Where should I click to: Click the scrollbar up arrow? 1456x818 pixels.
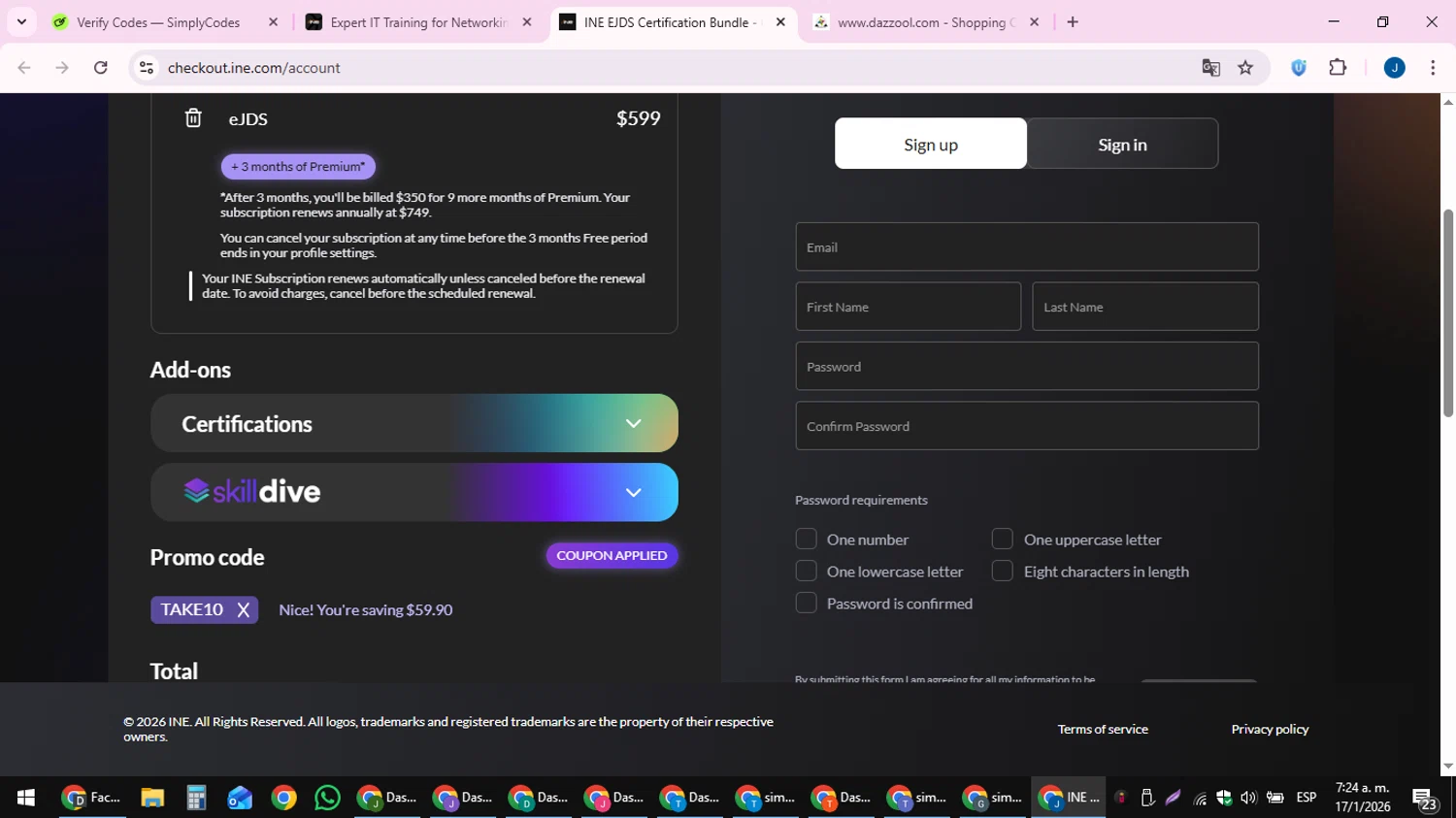(x=1448, y=102)
